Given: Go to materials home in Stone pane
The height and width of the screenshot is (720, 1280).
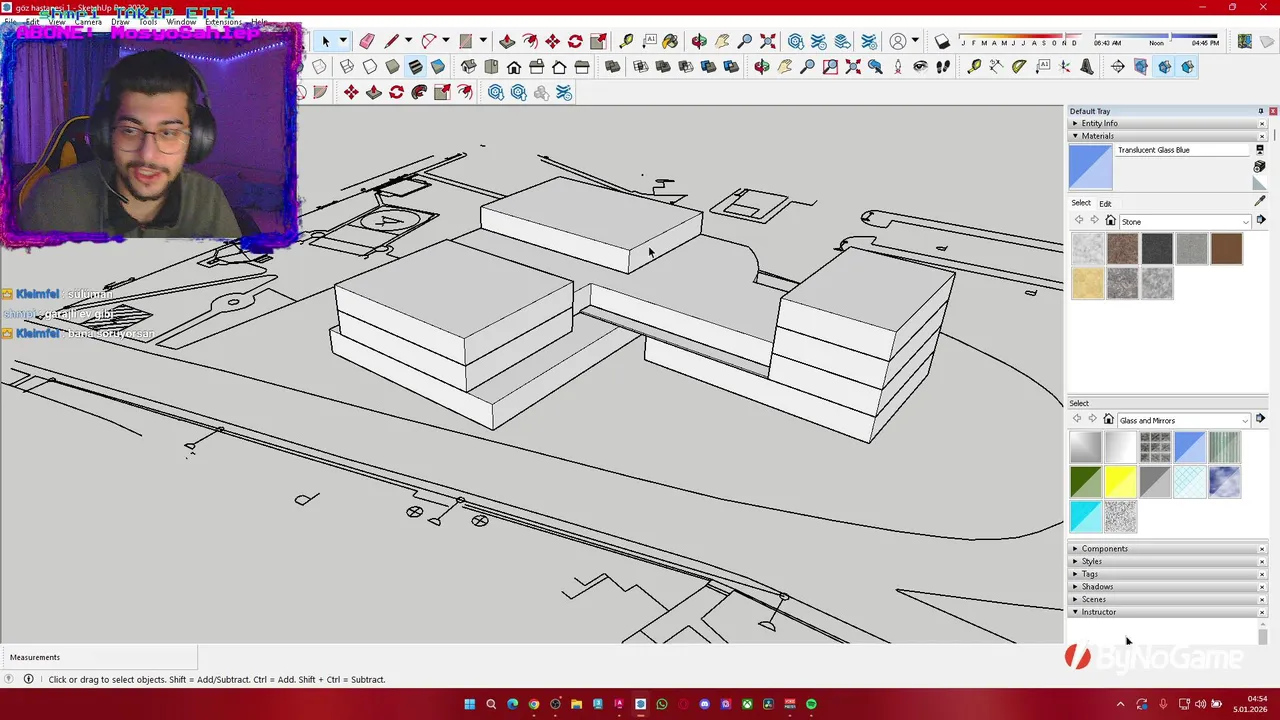Looking at the screenshot, I should (1110, 221).
